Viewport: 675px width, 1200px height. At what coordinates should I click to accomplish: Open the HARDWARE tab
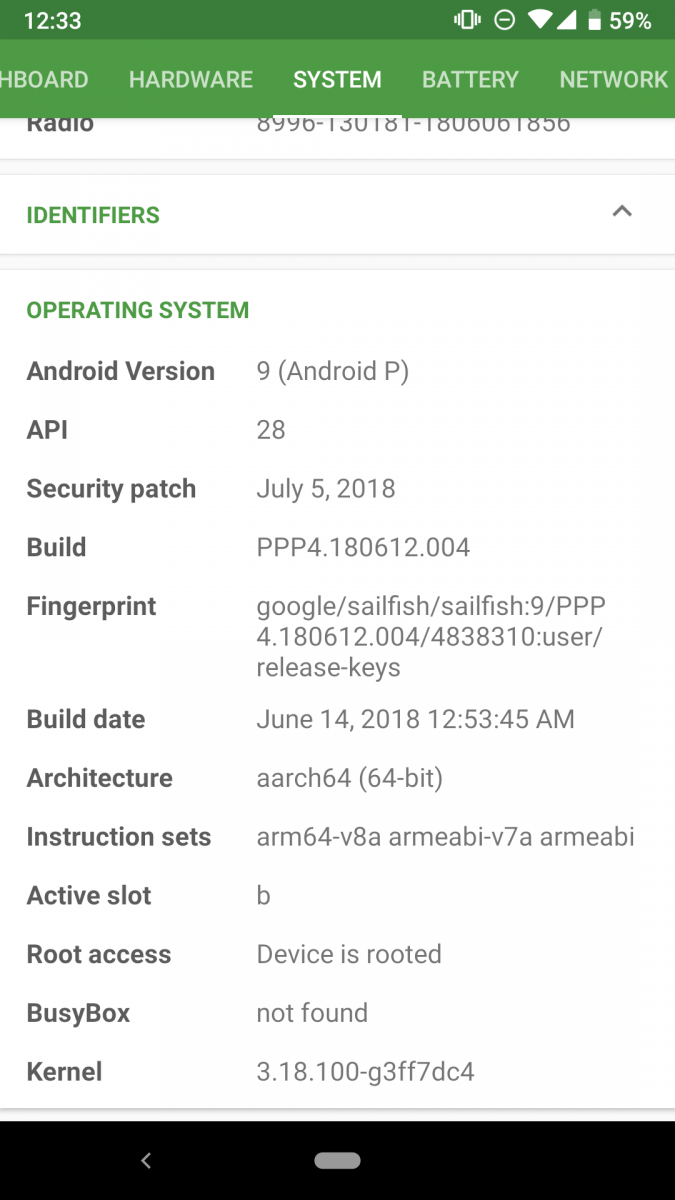pos(190,79)
